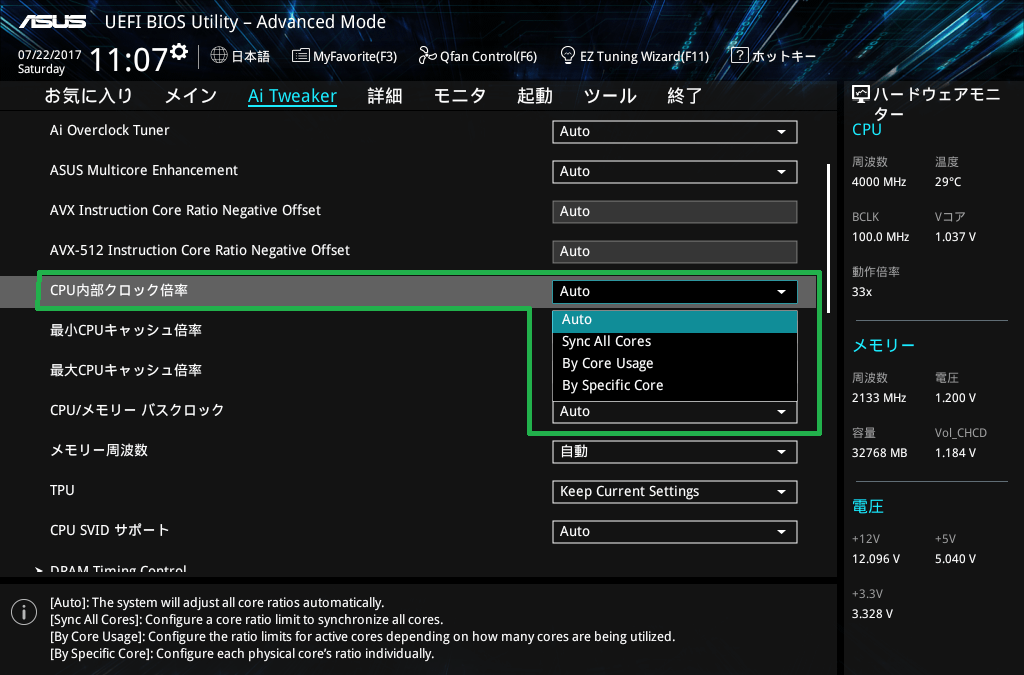Open the お気に入り tab
Screen dimensions: 1024x675
point(89,96)
